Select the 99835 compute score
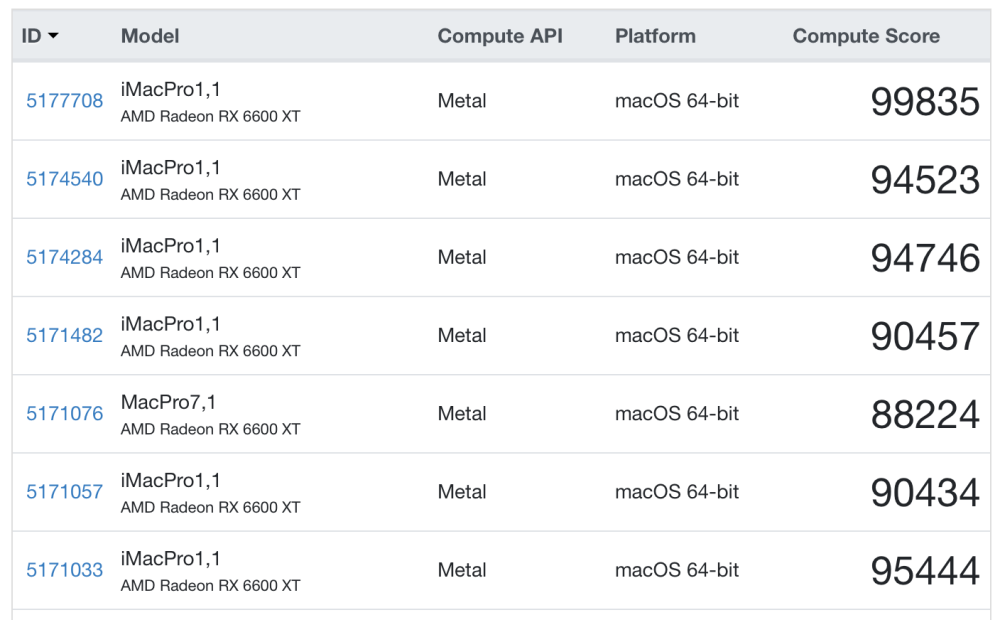This screenshot has height=620, width=1000. (x=925, y=101)
